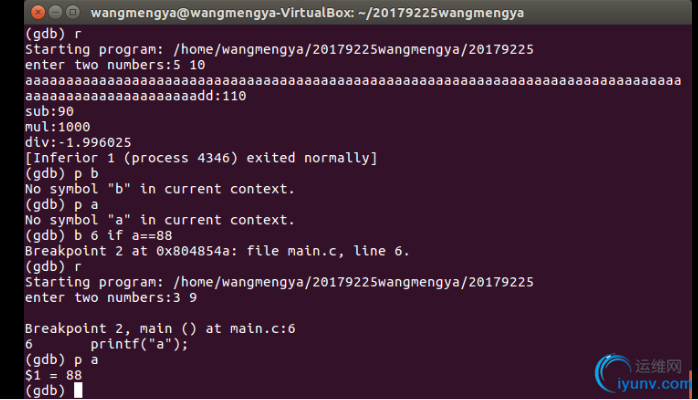This screenshot has height=400, width=698.
Task: Minimize the terminal window
Action: [x=56, y=12]
